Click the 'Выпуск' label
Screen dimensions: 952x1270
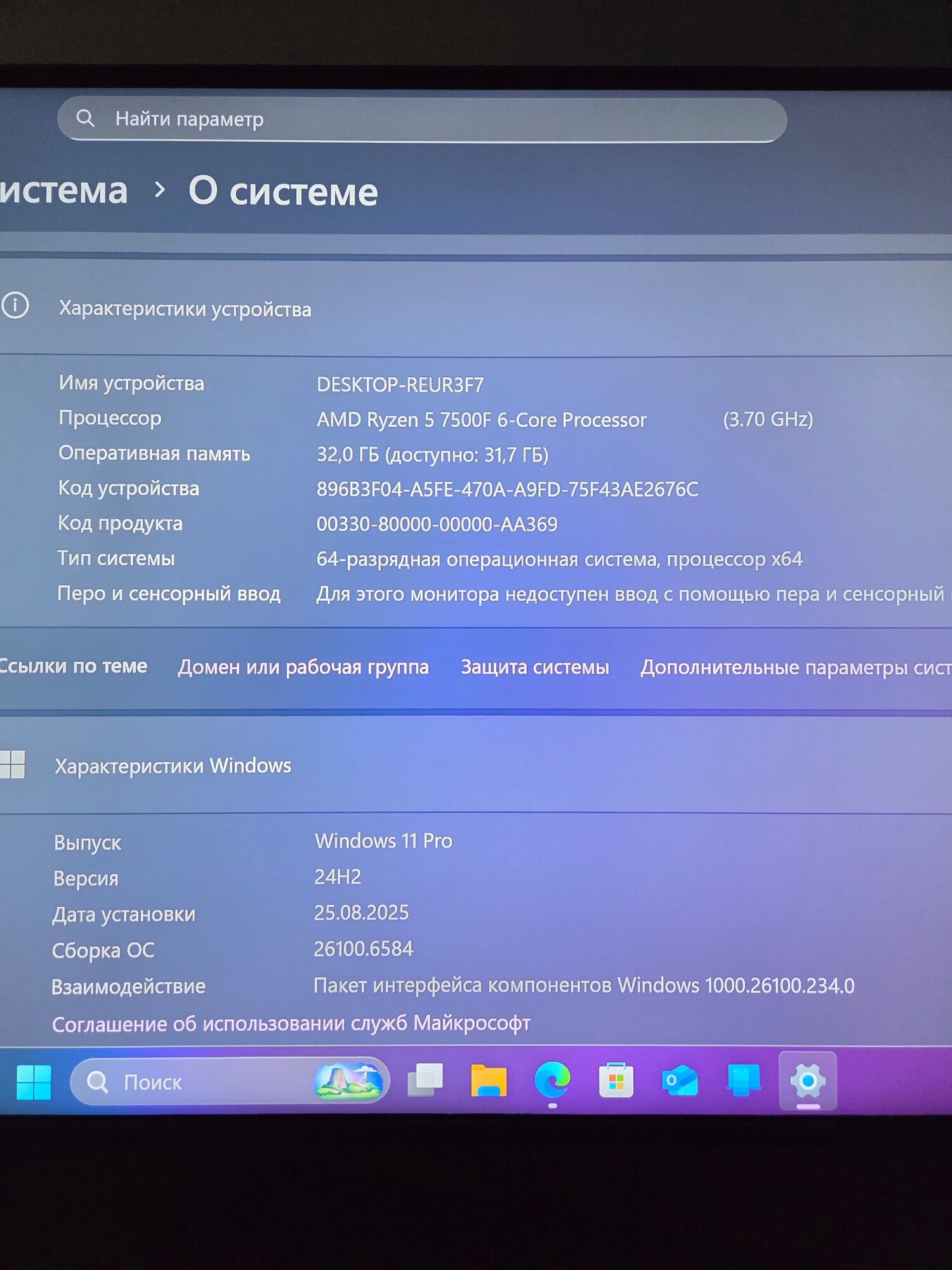click(x=87, y=843)
